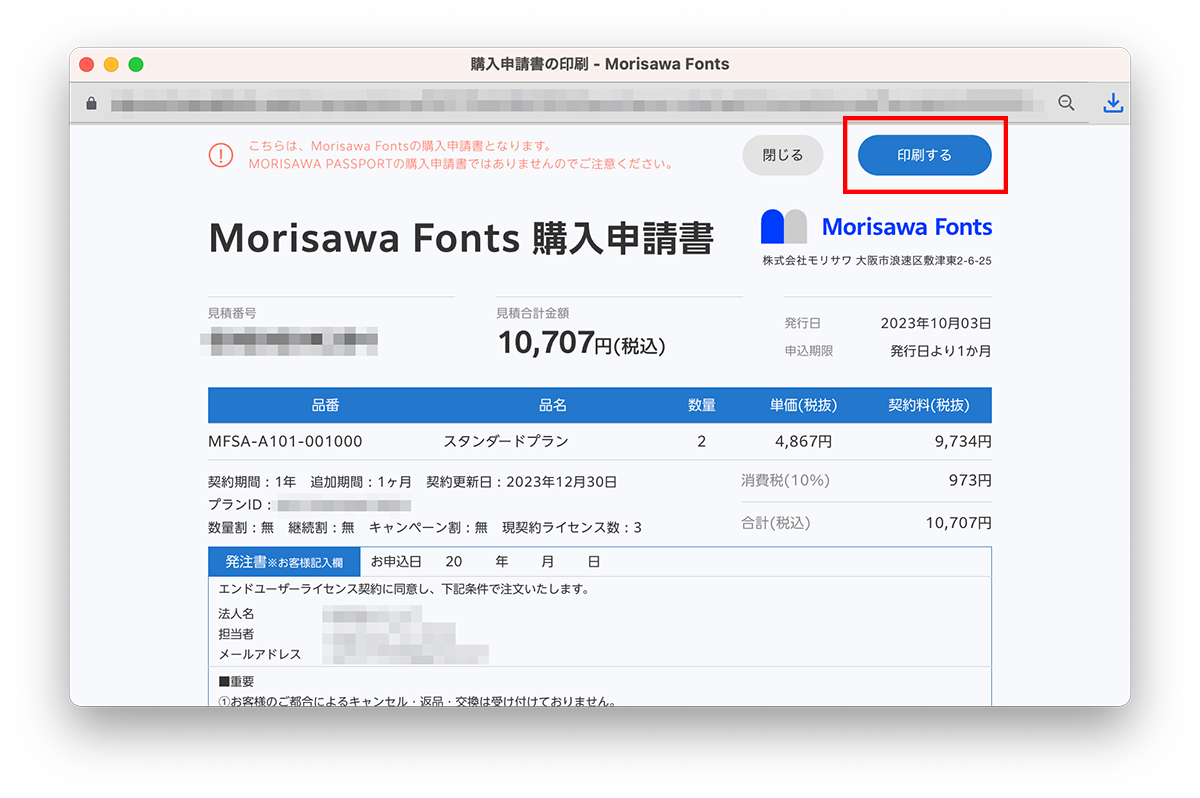Click the company address 株式会社モリサワ line

[877, 260]
